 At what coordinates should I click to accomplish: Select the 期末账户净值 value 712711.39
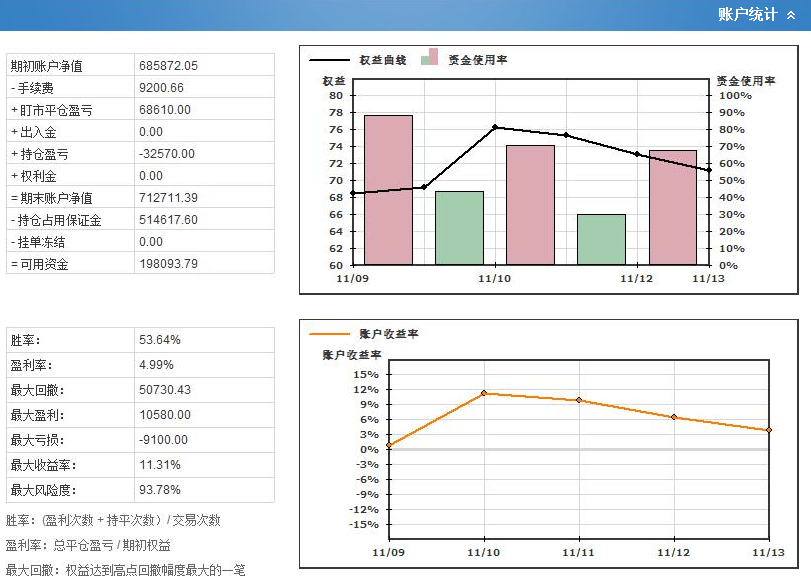tap(169, 198)
